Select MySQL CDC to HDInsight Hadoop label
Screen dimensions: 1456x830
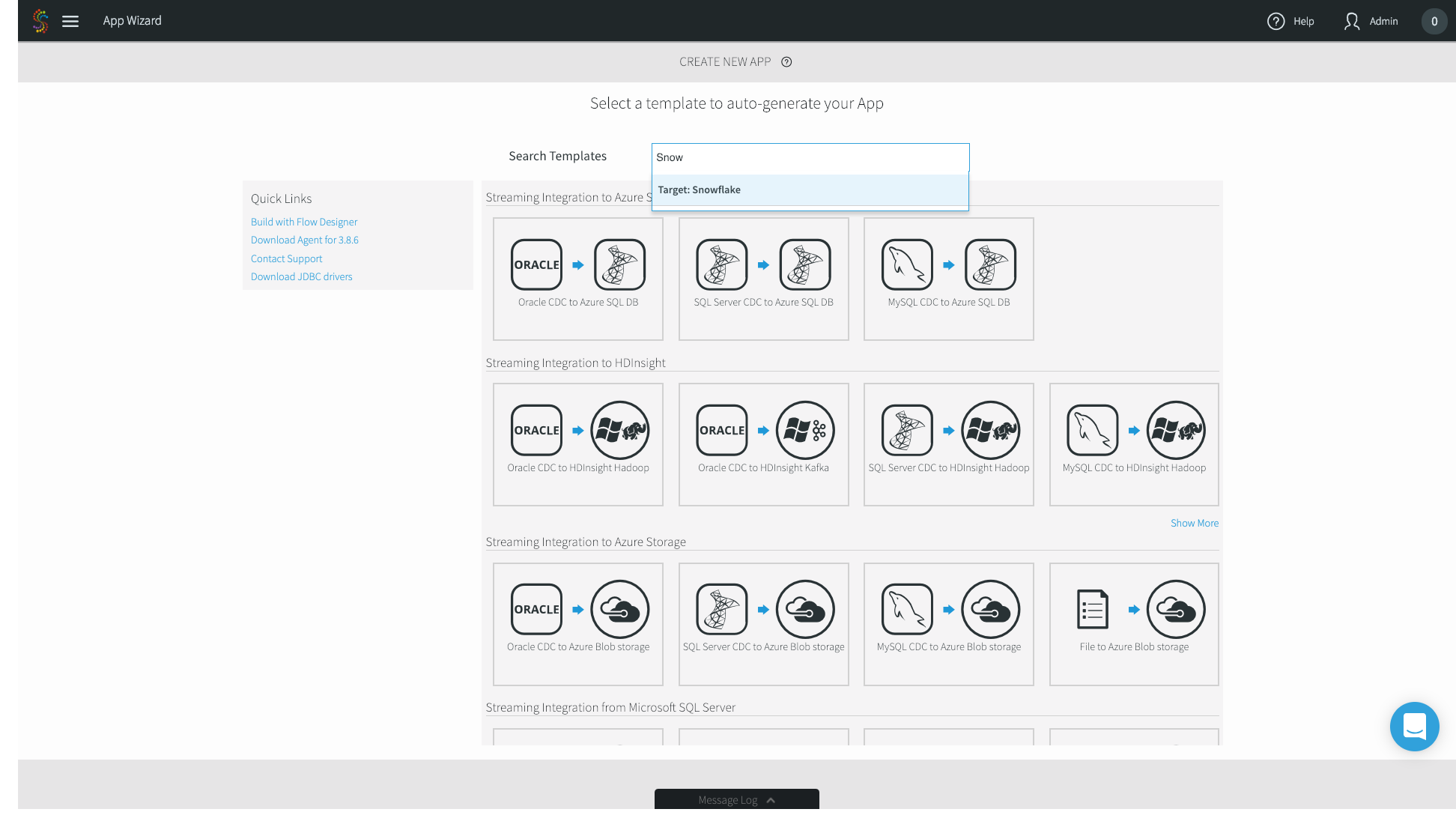coord(1134,467)
